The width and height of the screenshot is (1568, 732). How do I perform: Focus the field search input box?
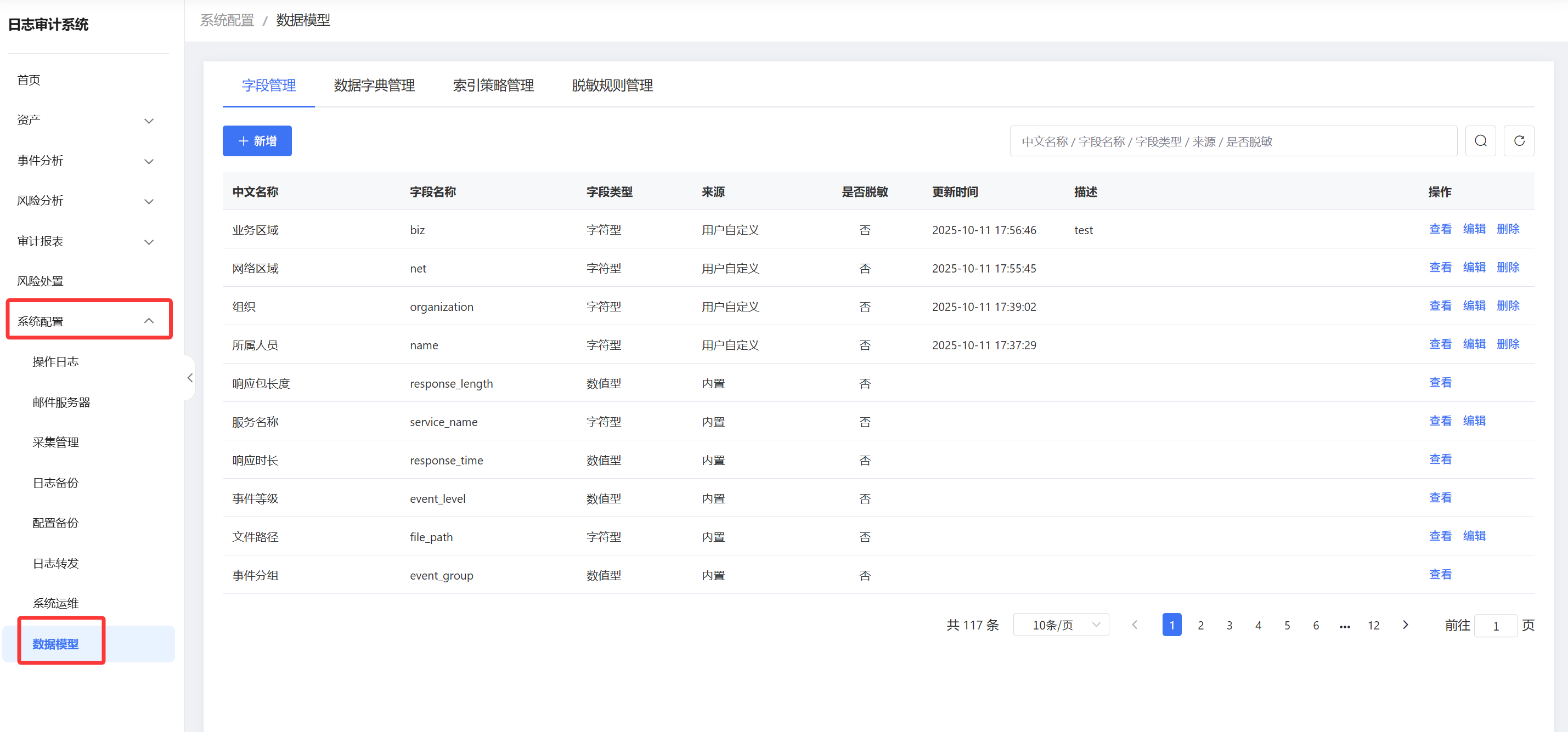point(1233,141)
